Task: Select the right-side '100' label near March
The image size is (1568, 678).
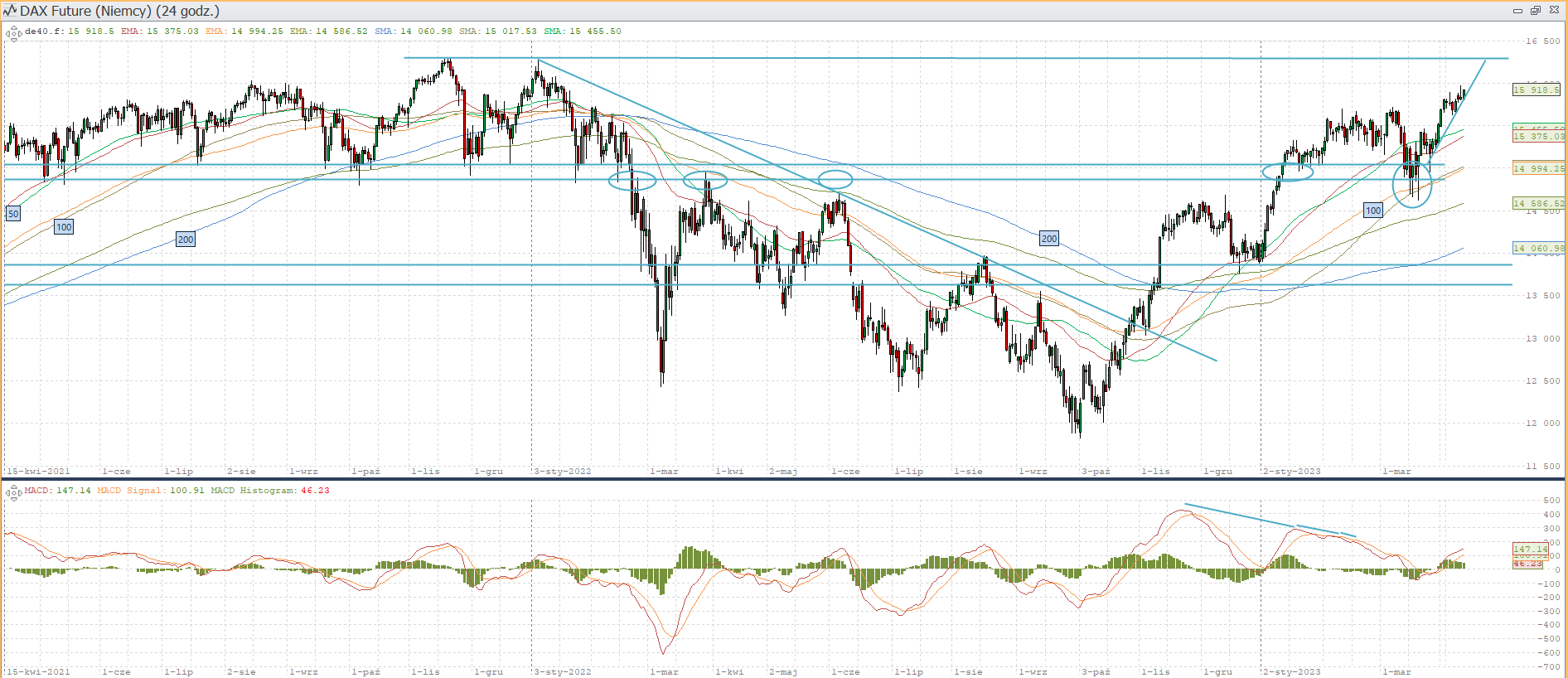Action: [1373, 211]
